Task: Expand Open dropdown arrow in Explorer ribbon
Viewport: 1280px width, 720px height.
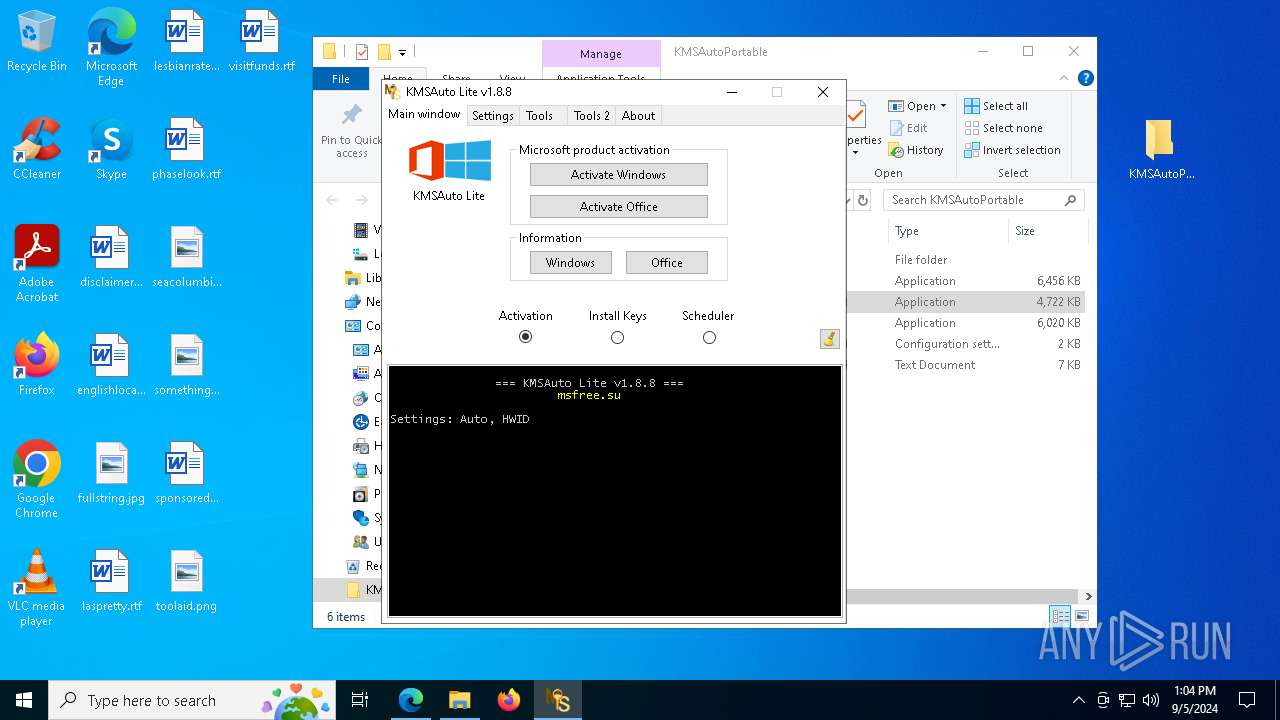Action: (943, 106)
